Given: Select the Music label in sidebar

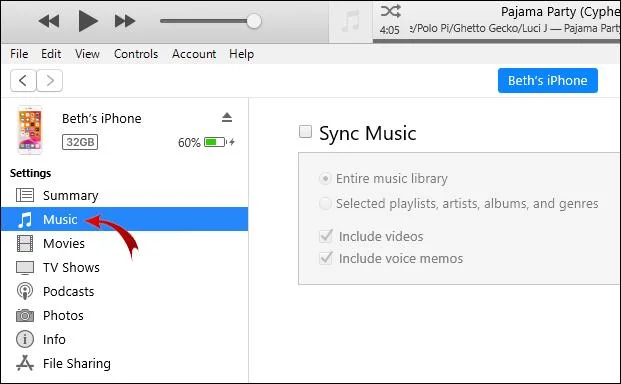Looking at the screenshot, I should pos(60,219).
